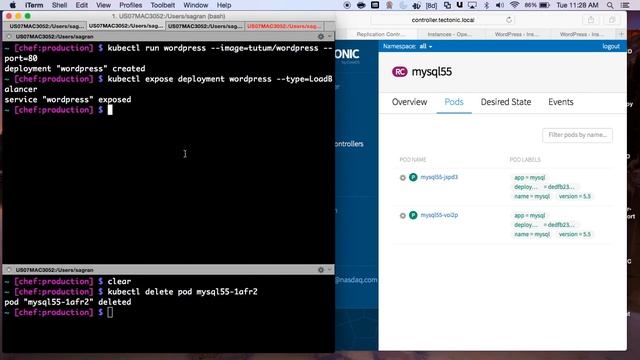Click app = mysql label on mysql55-jspd3
The width and height of the screenshot is (640, 360).
[529, 178]
